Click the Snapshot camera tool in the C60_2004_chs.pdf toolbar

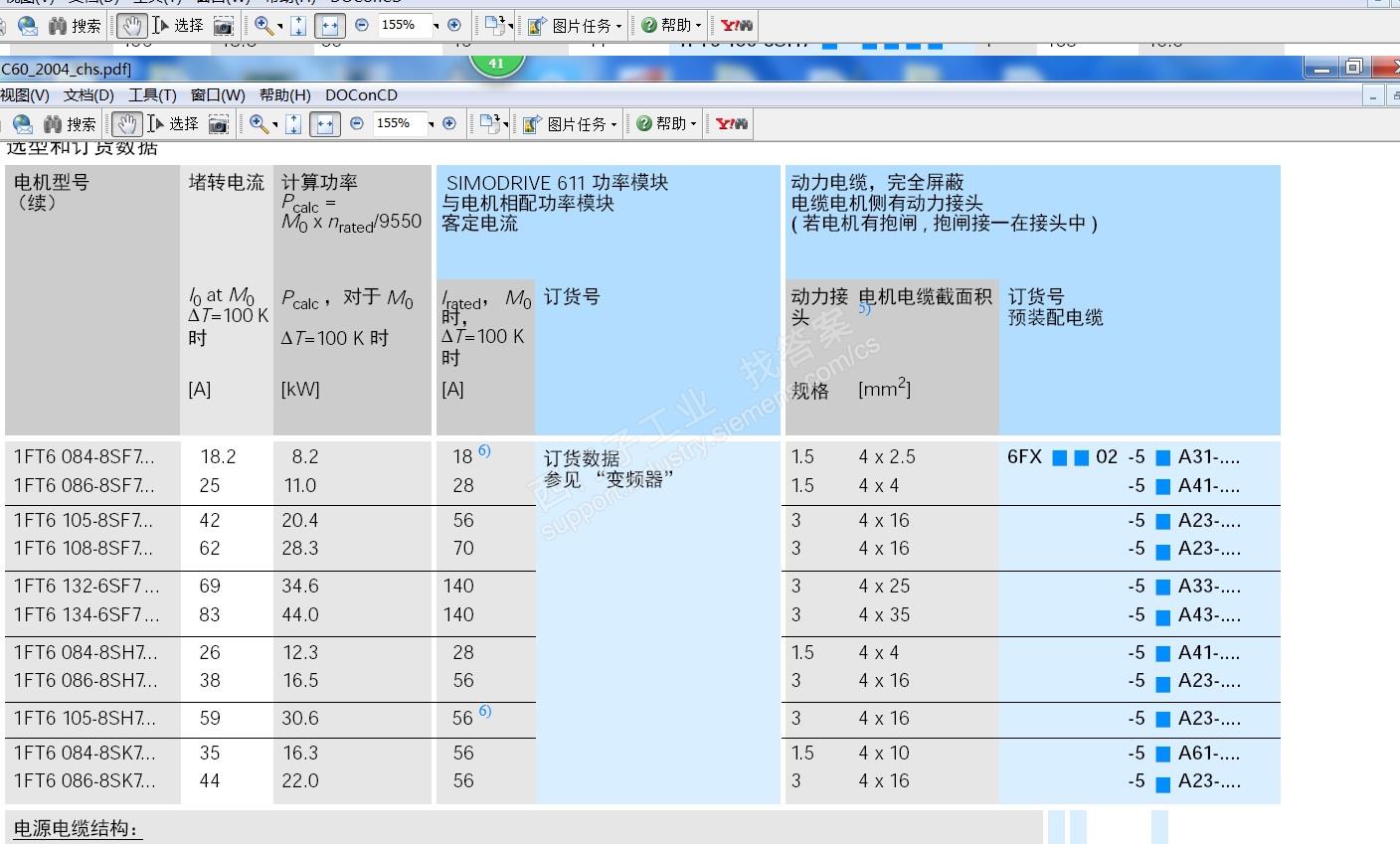[219, 123]
